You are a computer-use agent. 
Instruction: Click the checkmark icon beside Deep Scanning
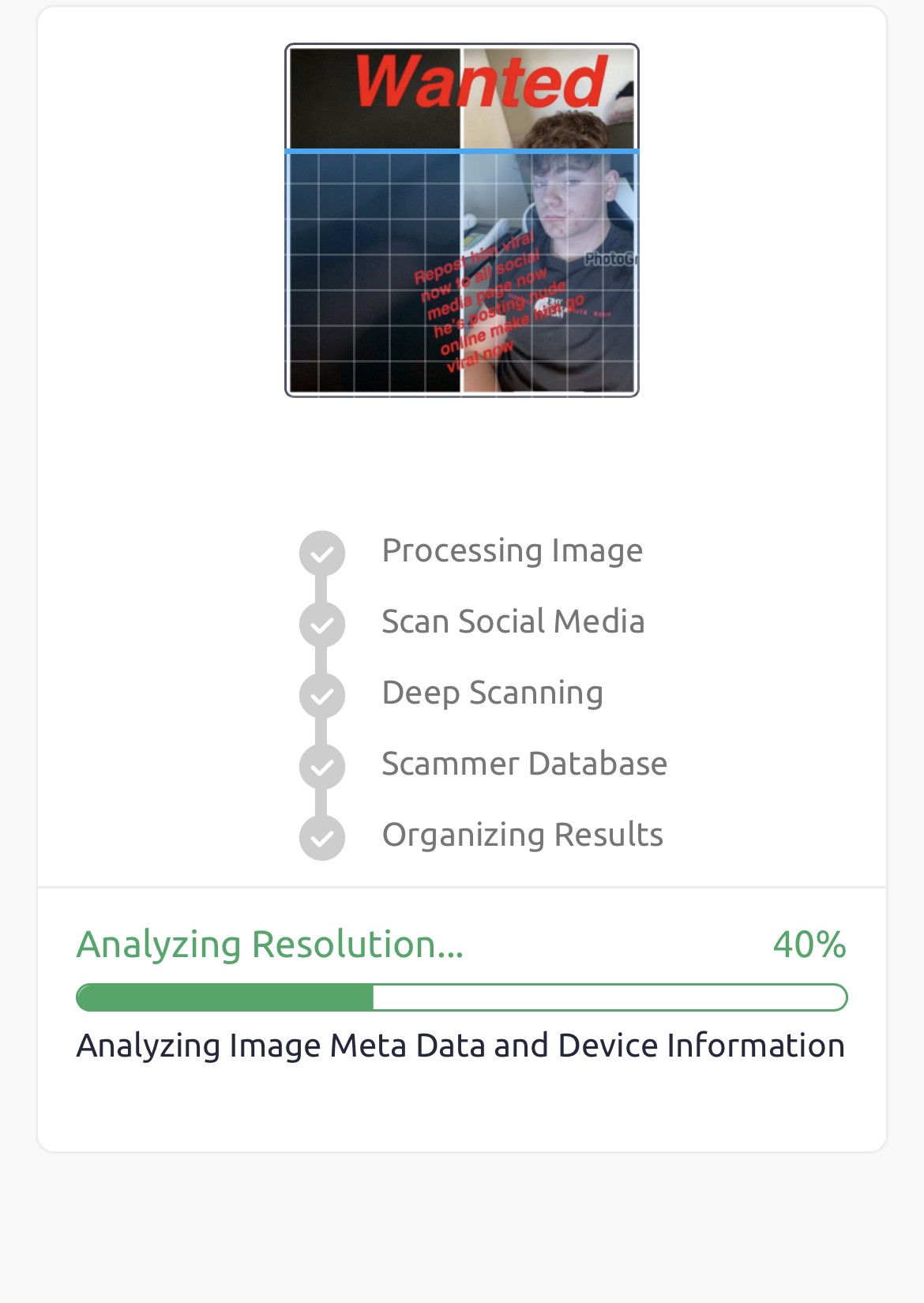[x=322, y=696]
